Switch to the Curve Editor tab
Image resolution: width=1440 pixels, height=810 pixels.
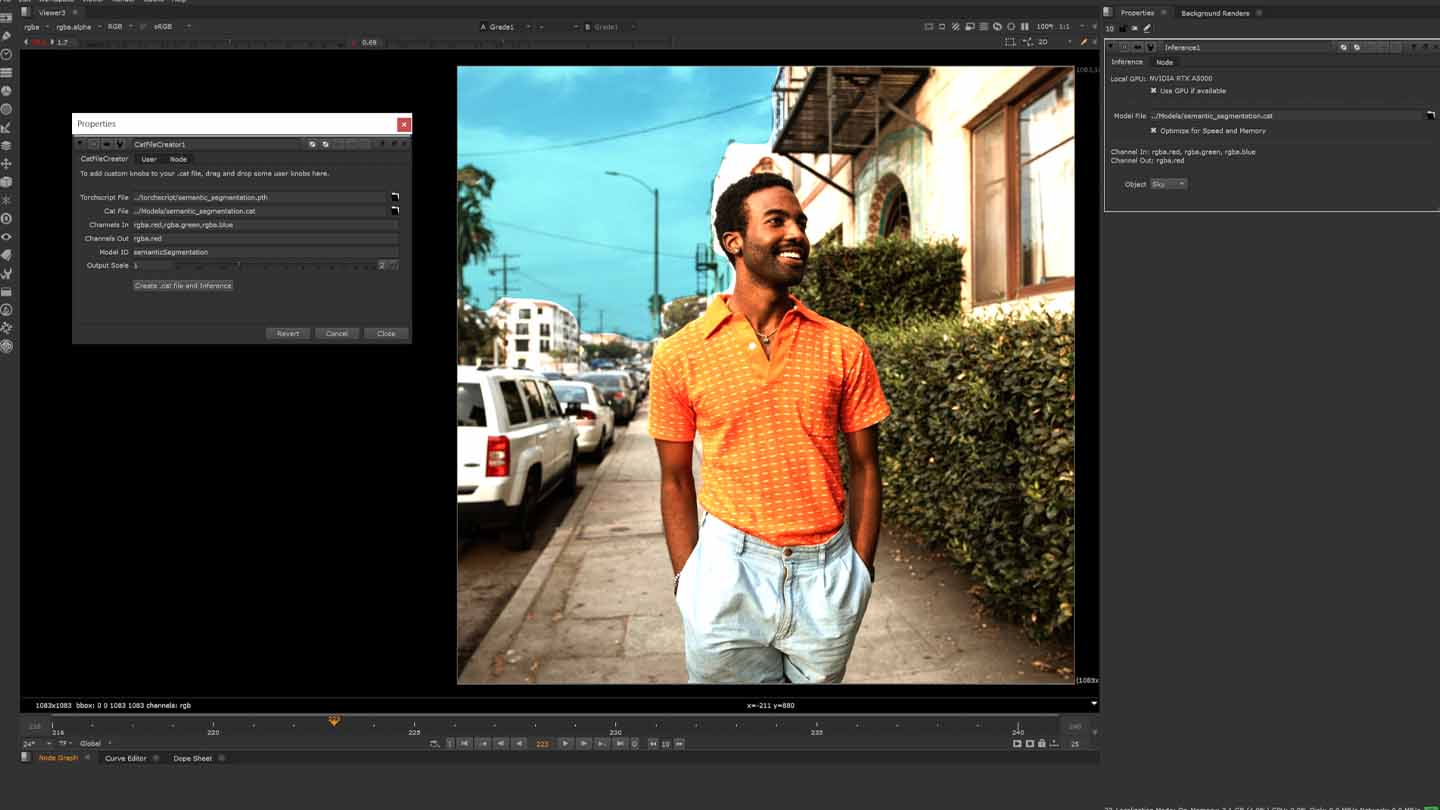(125, 758)
